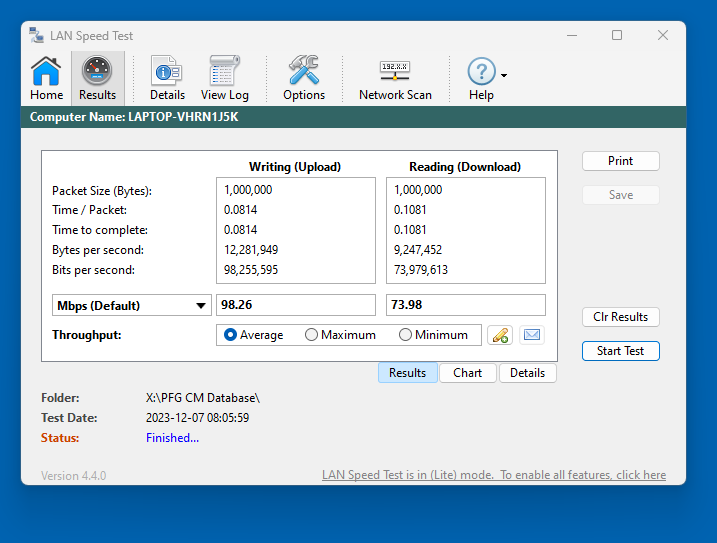Close the LAN Speed Test window
This screenshot has width=717, height=543.
coord(663,35)
